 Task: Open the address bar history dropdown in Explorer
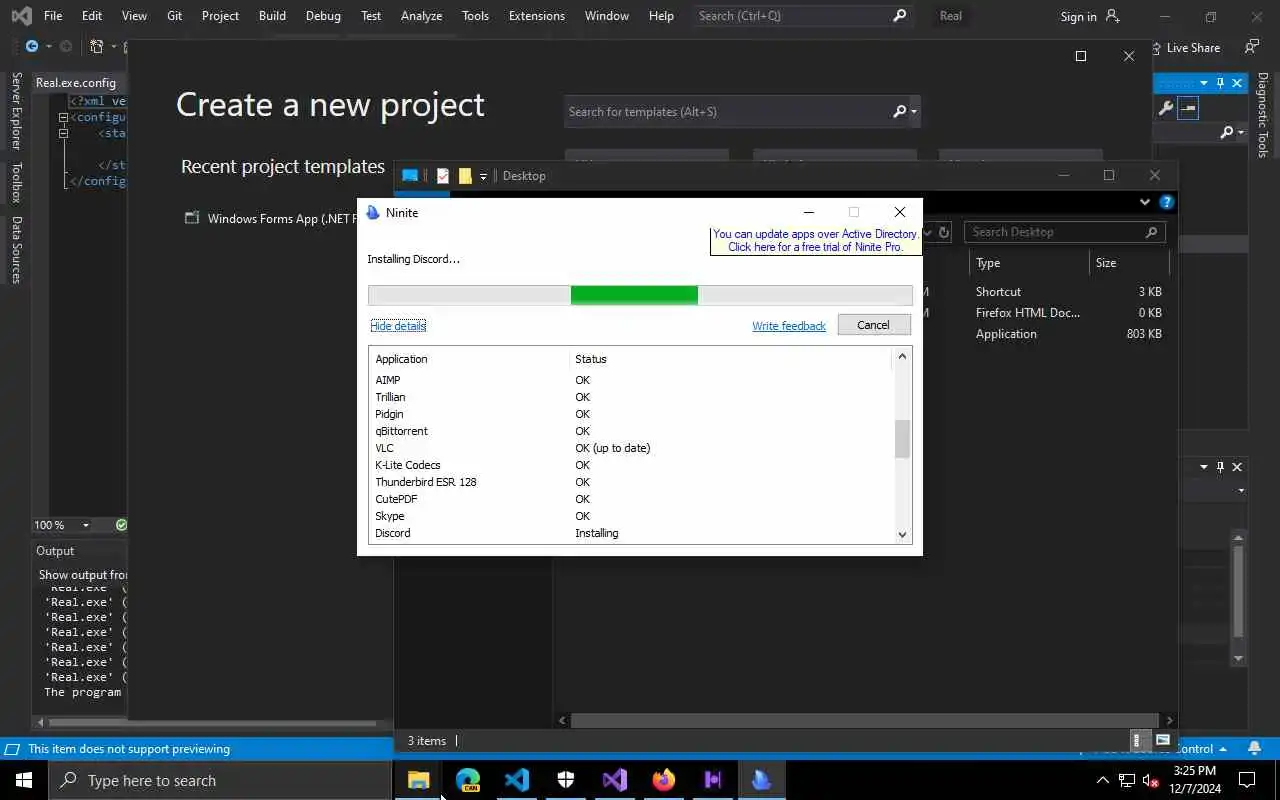point(927,232)
